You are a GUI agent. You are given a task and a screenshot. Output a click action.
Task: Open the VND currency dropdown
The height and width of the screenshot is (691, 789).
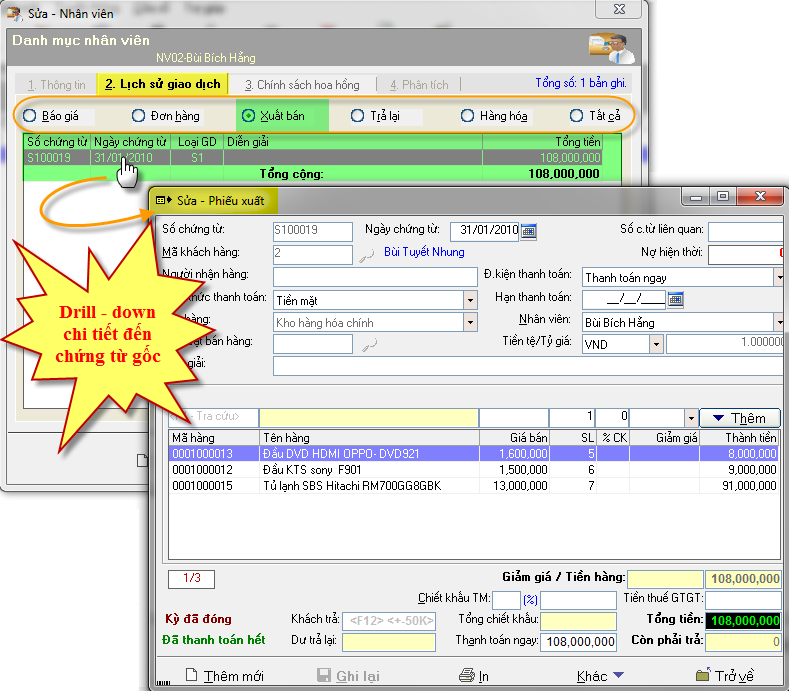click(x=656, y=344)
